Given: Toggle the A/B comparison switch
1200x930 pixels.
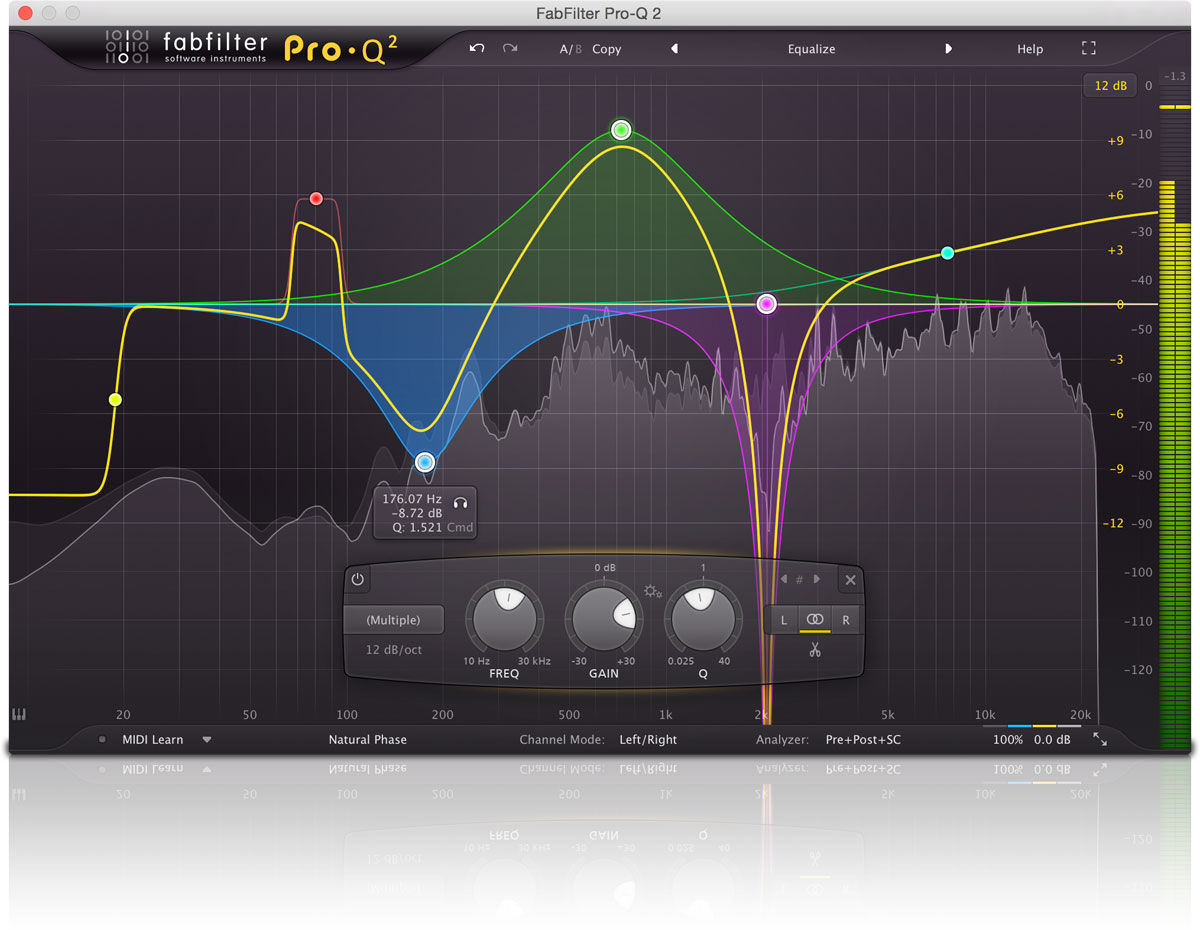Looking at the screenshot, I should coord(571,49).
